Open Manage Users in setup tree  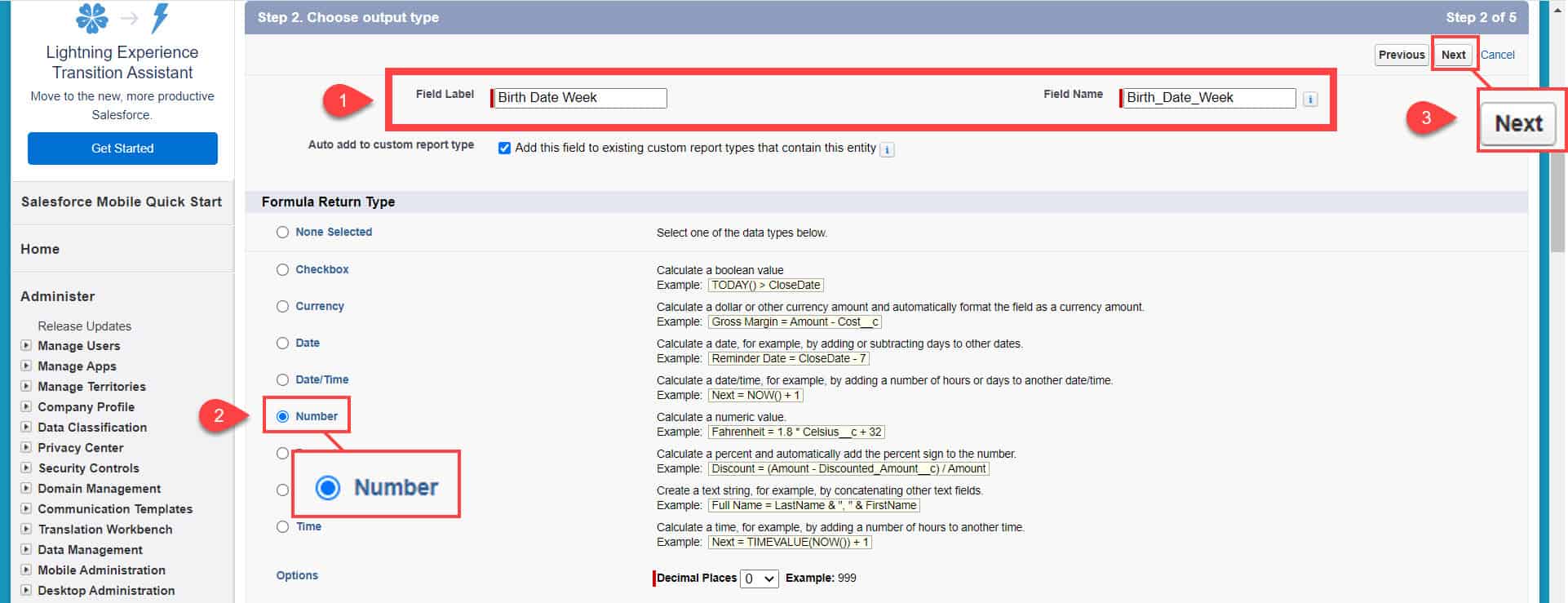pos(78,346)
